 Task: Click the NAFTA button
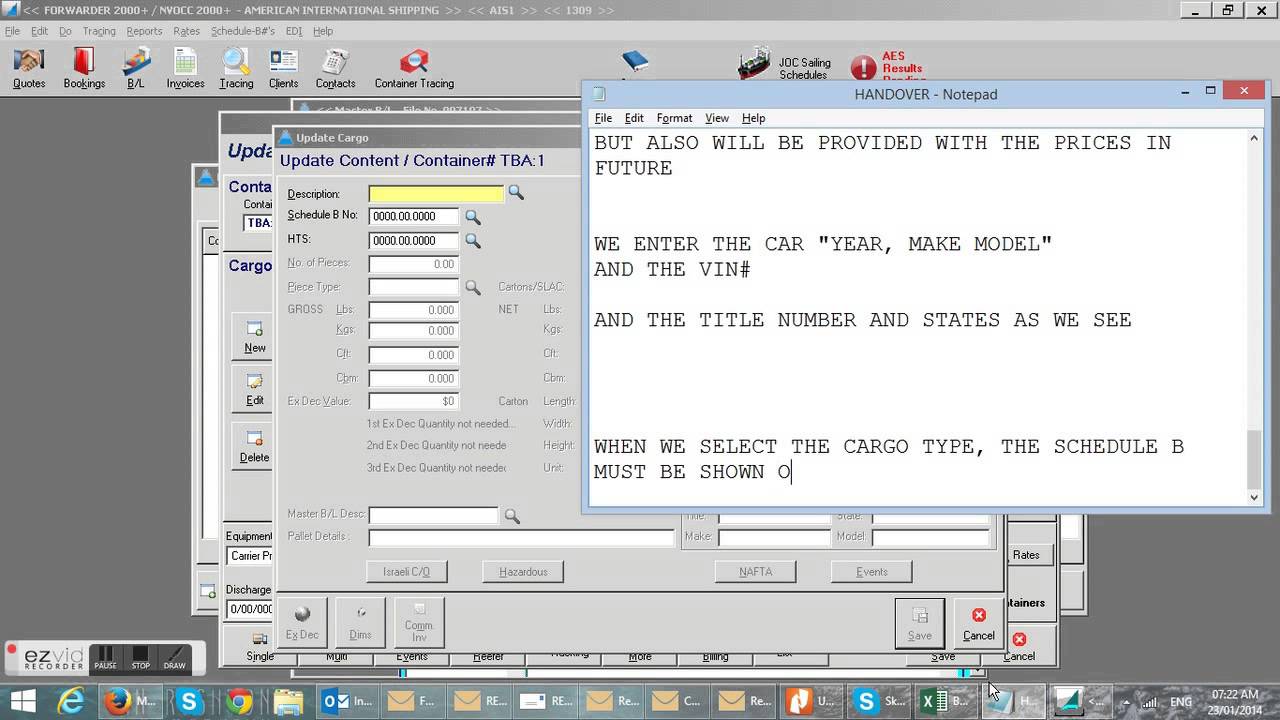(755, 572)
